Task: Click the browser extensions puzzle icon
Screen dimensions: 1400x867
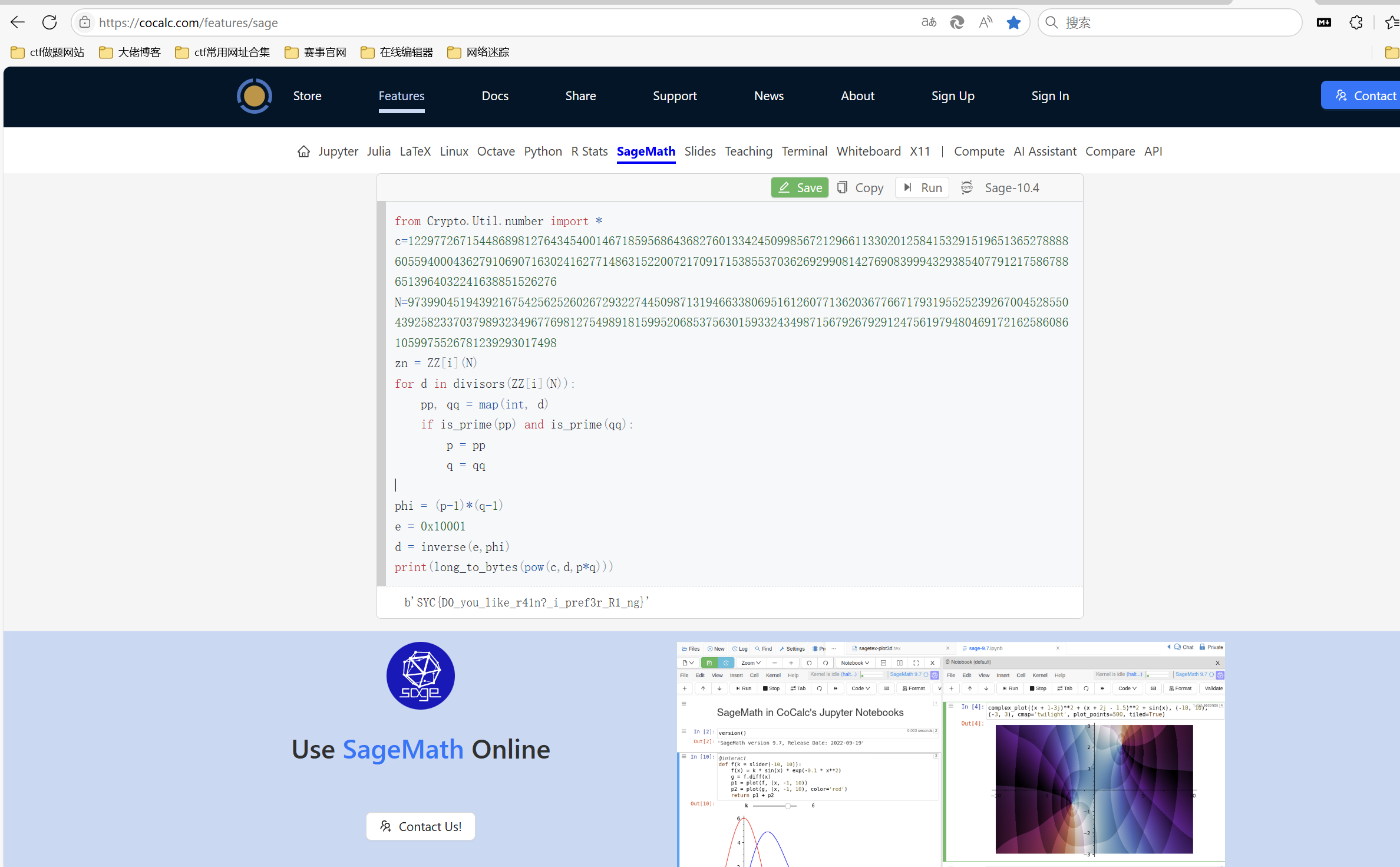Action: point(1356,22)
